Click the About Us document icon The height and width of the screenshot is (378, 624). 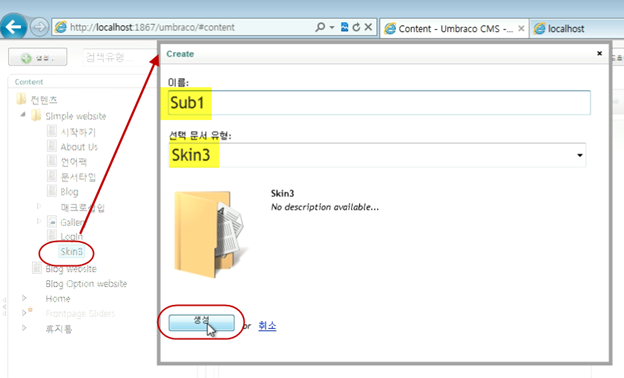coord(52,146)
